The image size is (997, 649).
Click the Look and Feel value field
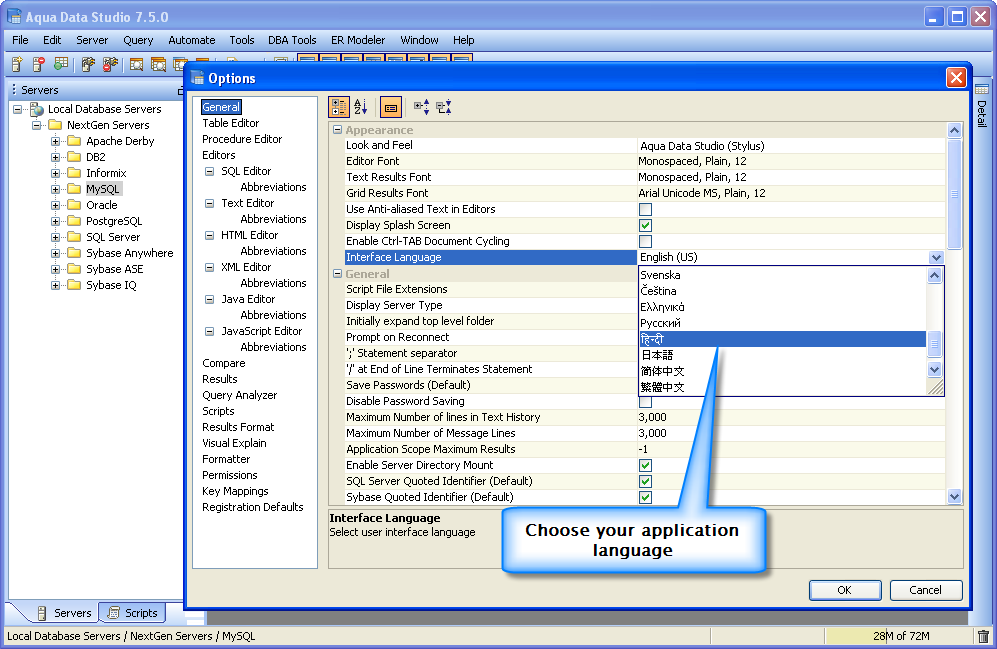click(x=791, y=146)
